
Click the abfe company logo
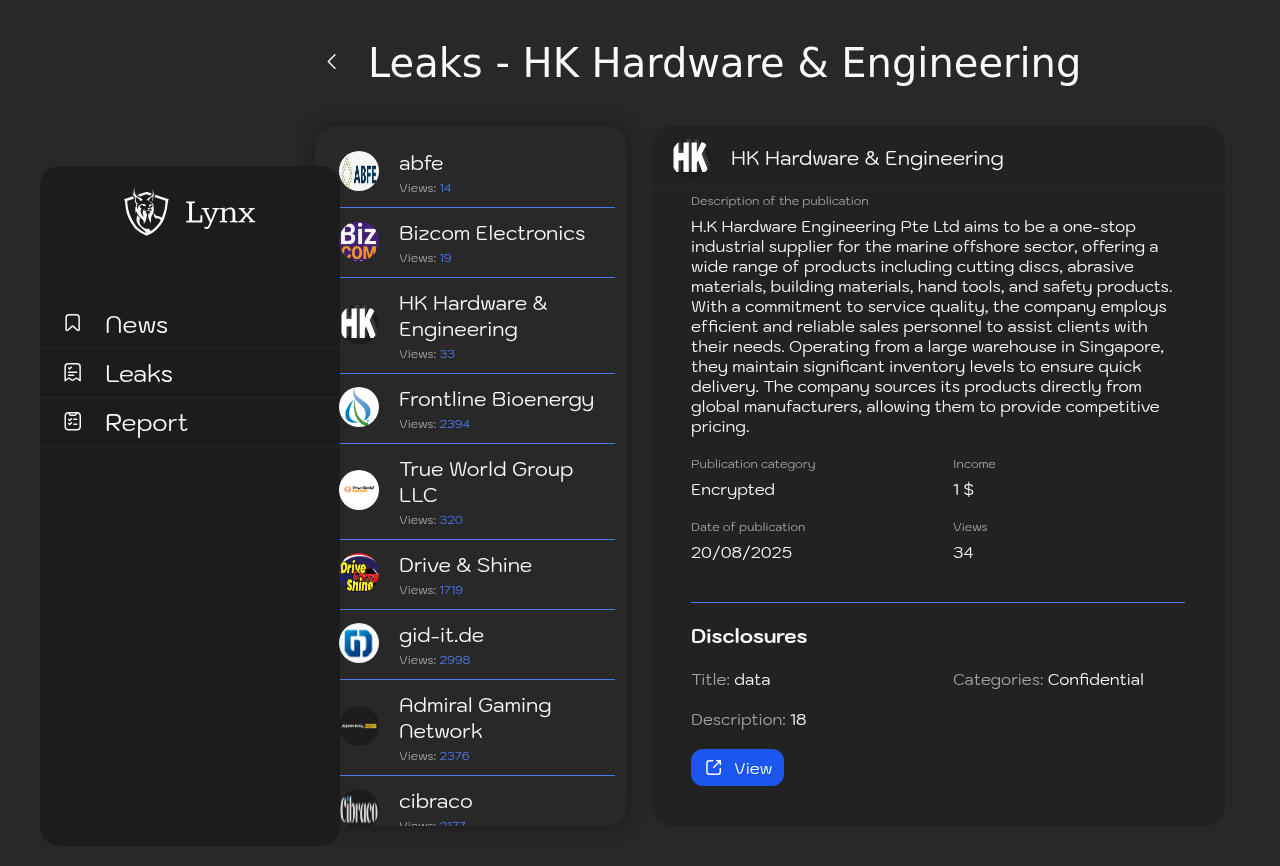[359, 171]
